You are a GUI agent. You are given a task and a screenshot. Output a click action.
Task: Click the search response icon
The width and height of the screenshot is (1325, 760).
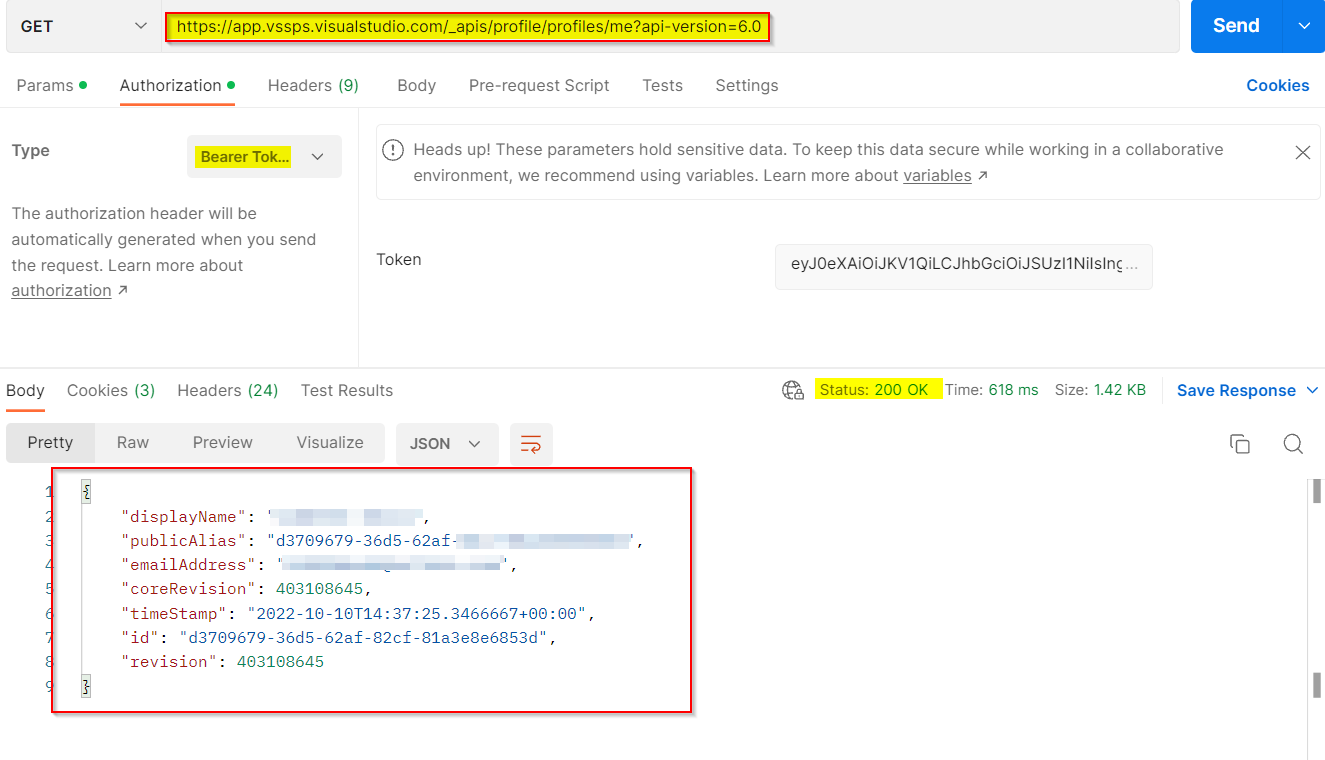pyautogui.click(x=1293, y=444)
